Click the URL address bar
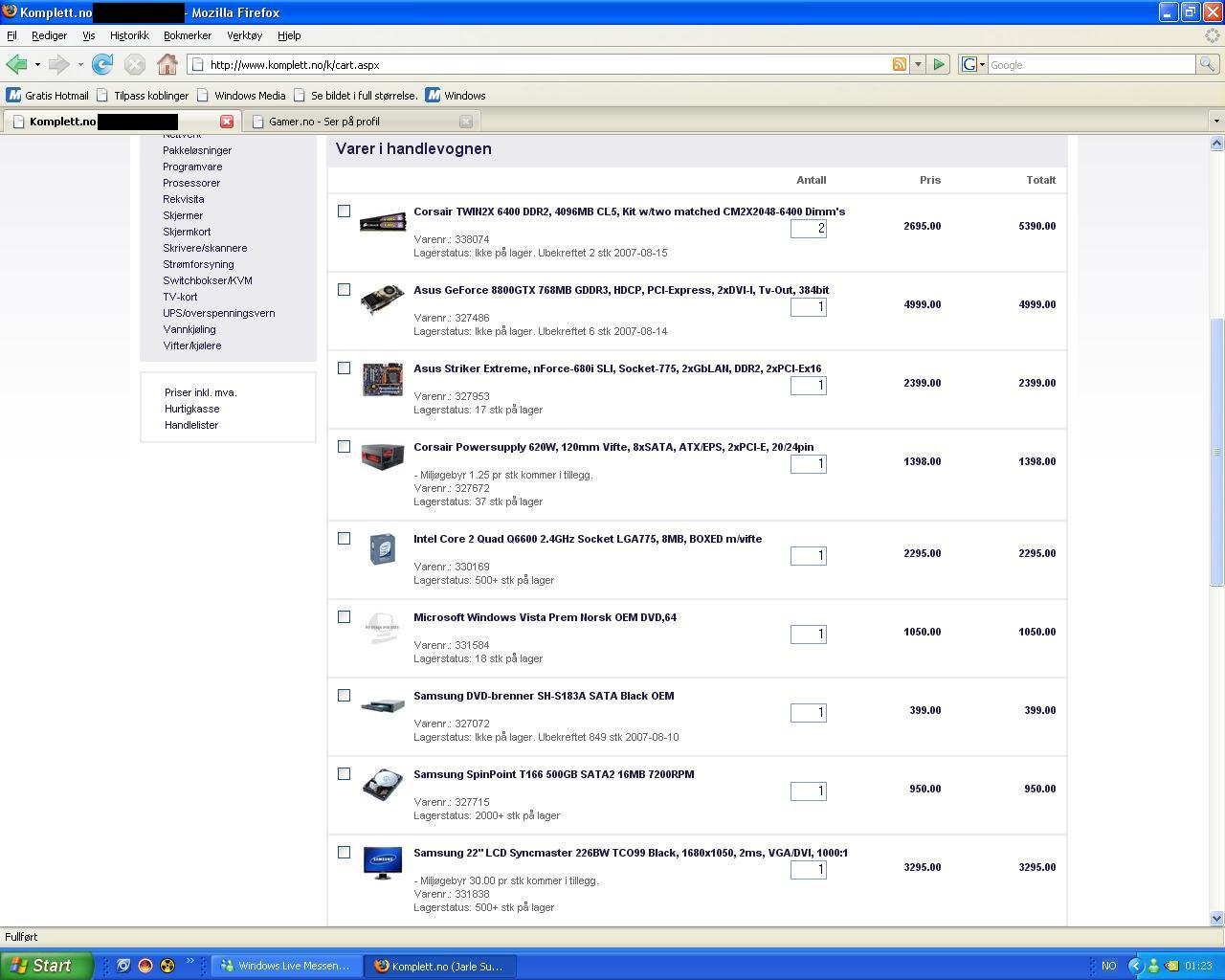Image resolution: width=1225 pixels, height=980 pixels. (547, 65)
